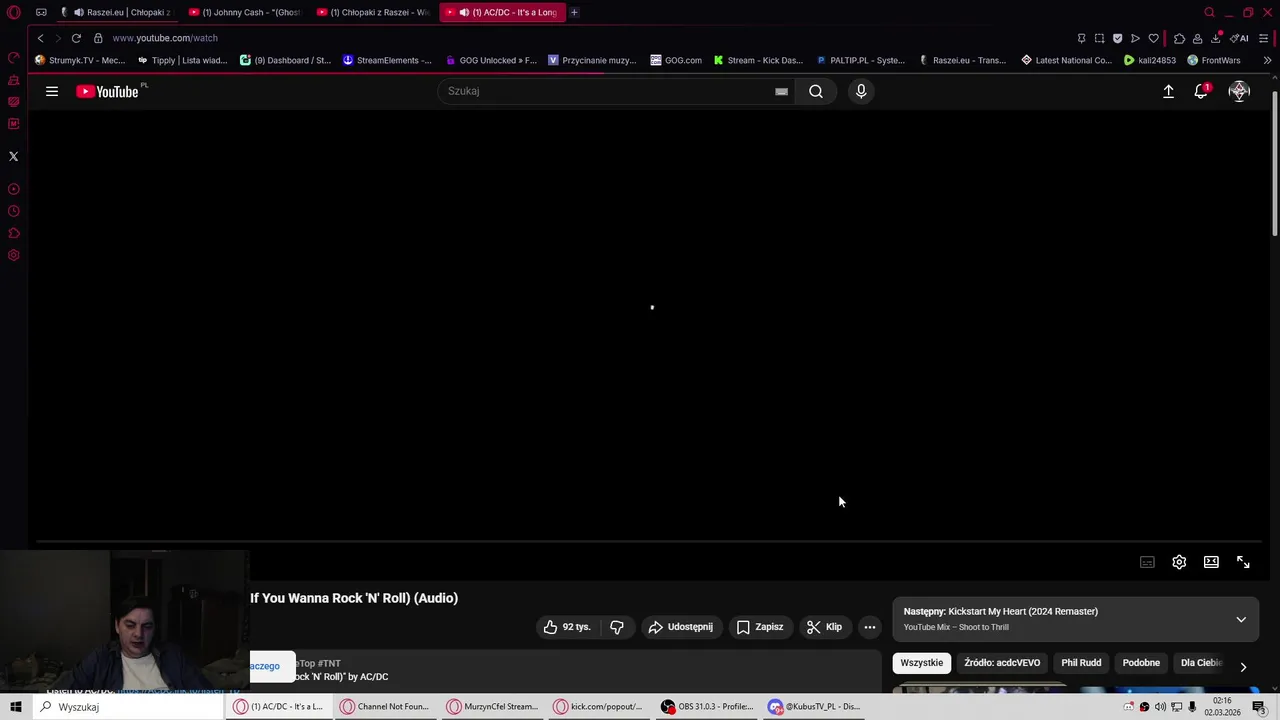The height and width of the screenshot is (720, 1280).
Task: Start voice search with the microphone
Action: tap(861, 91)
